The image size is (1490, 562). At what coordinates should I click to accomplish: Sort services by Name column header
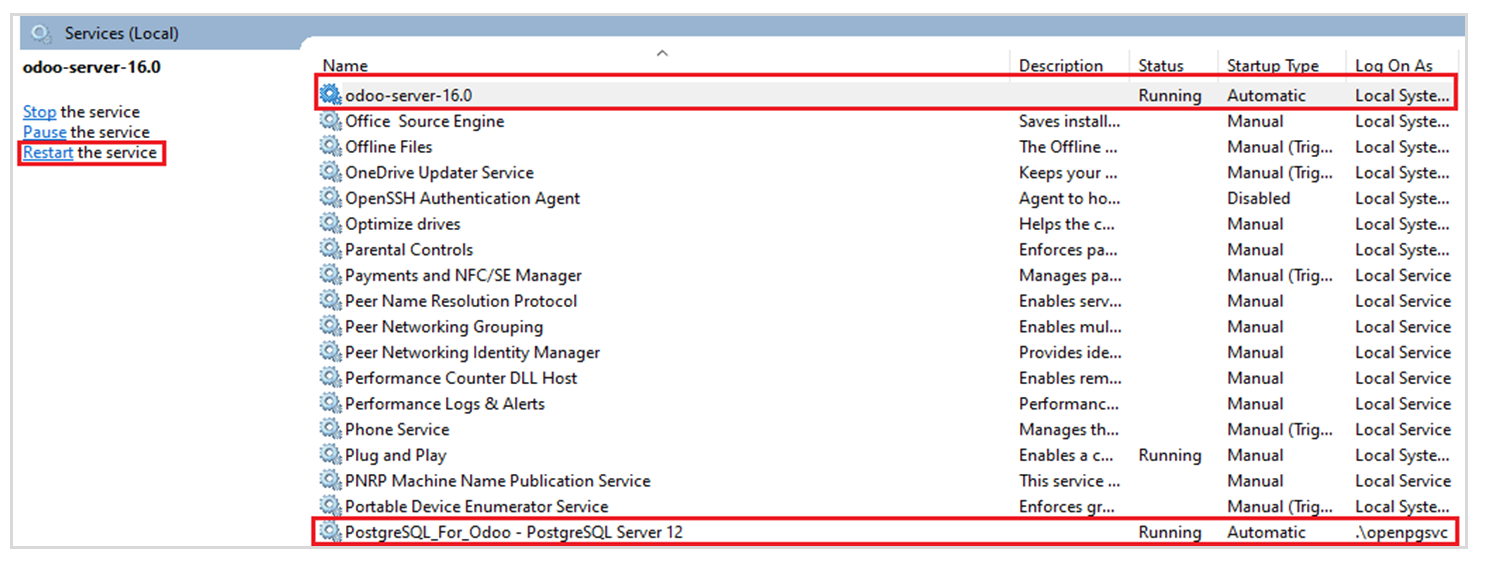(345, 66)
